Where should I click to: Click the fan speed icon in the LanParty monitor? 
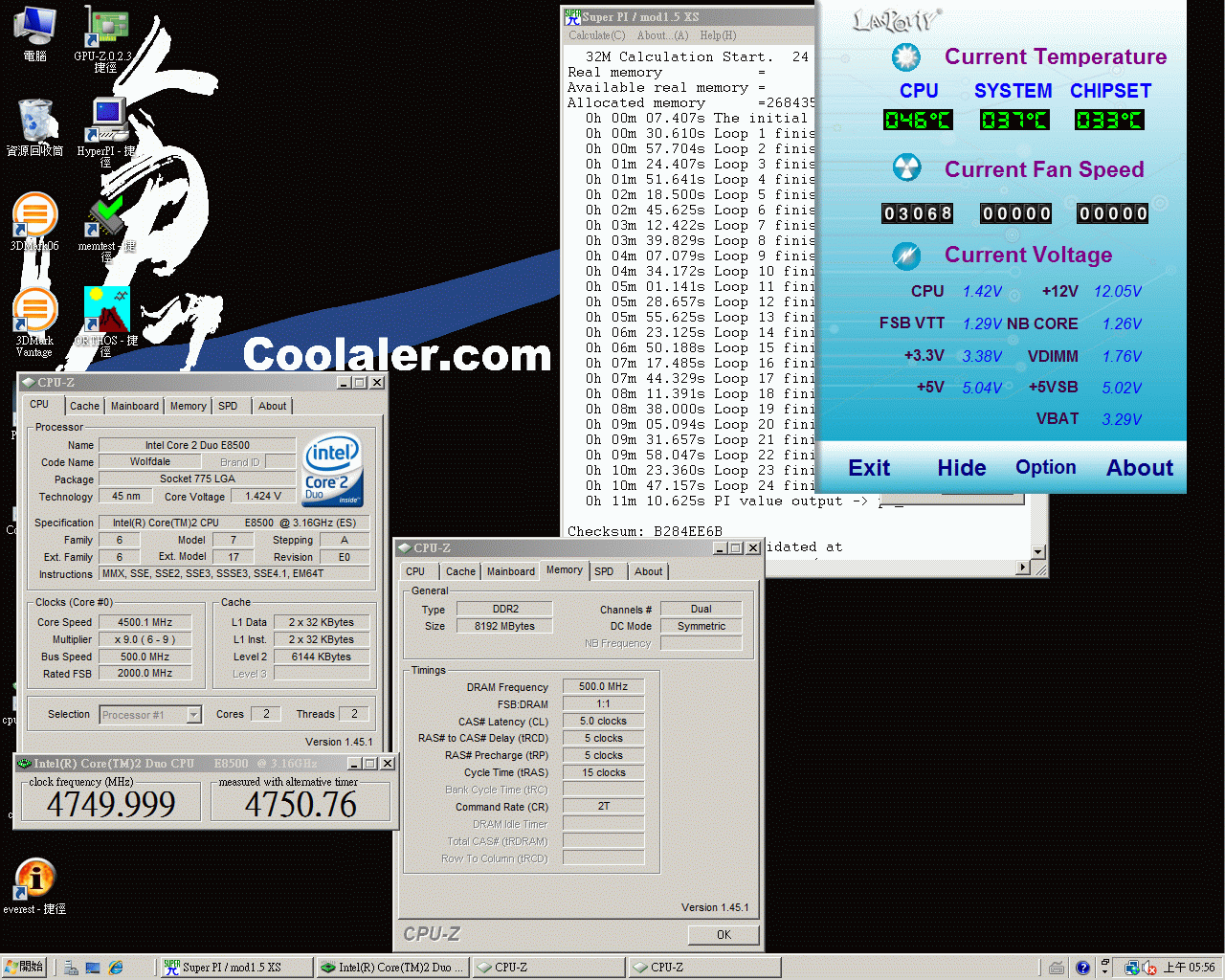point(905,168)
